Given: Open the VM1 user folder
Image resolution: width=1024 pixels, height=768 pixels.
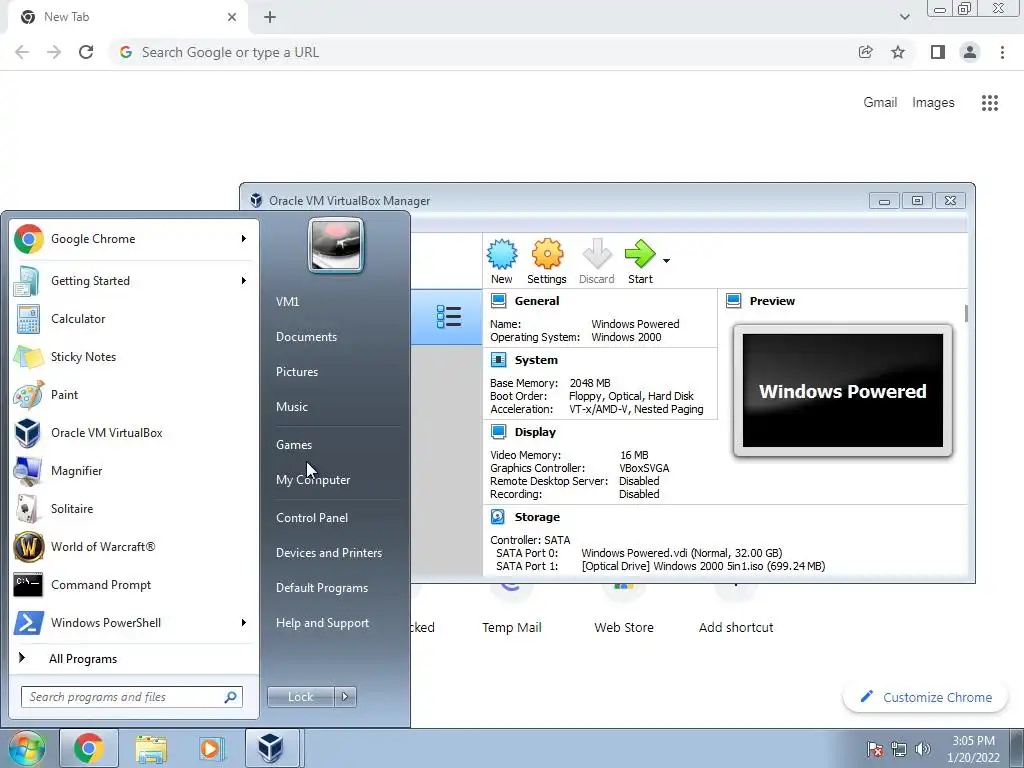Looking at the screenshot, I should [x=287, y=302].
